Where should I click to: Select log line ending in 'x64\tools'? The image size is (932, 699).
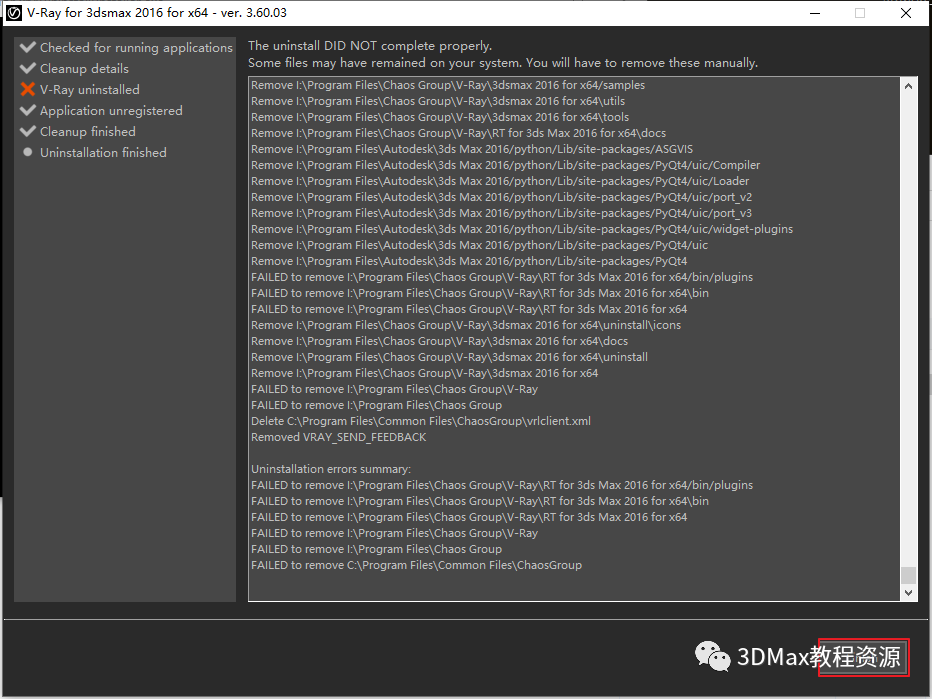point(440,117)
